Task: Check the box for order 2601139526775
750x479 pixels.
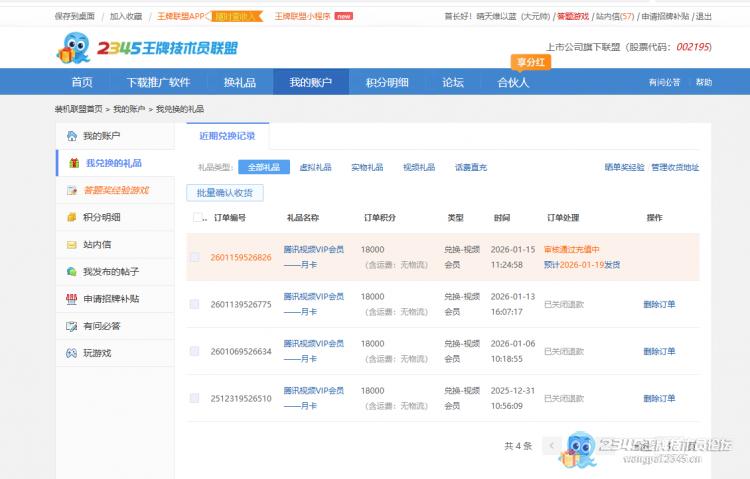Action: pyautogui.click(x=195, y=304)
